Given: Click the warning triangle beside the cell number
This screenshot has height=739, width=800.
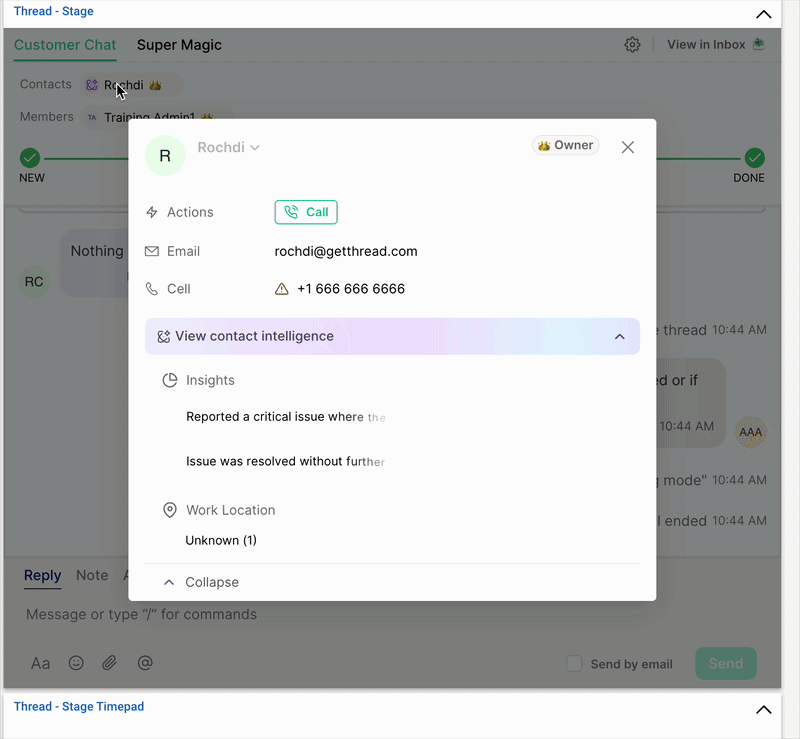Looking at the screenshot, I should tap(282, 289).
